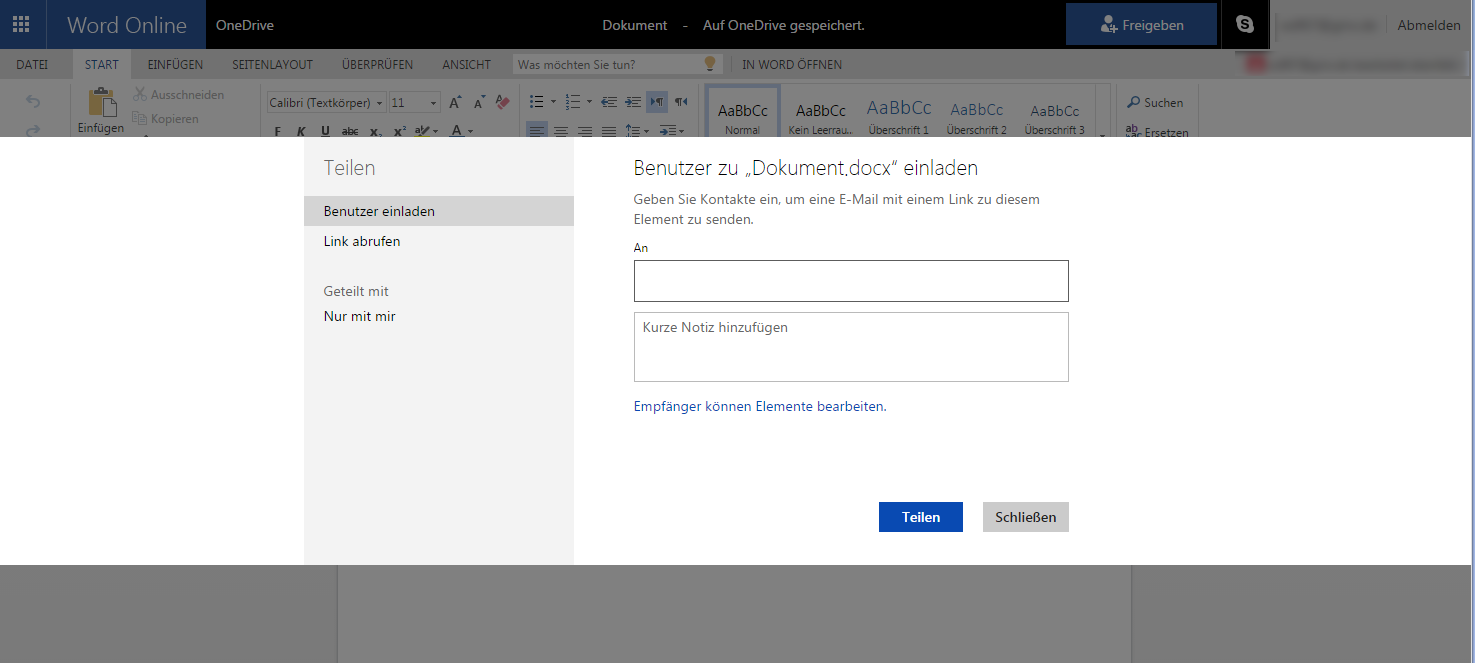Apply the Normal style thumbnail
The height and width of the screenshot is (663, 1475).
click(743, 112)
